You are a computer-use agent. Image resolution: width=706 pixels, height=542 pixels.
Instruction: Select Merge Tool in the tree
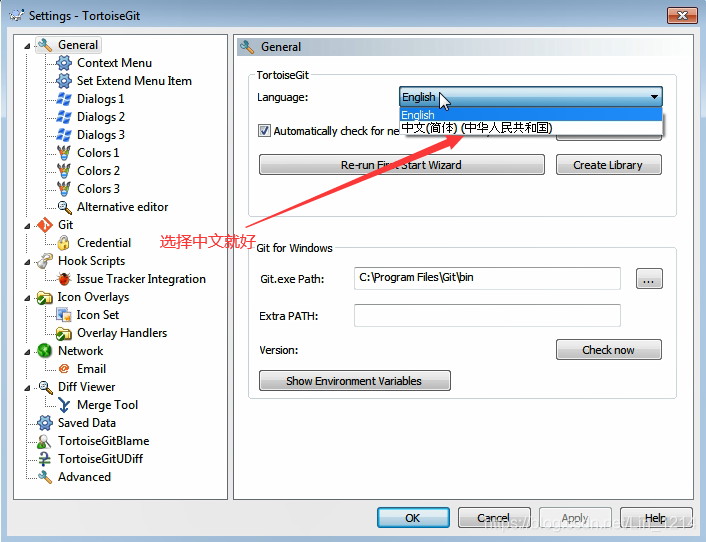[108, 405]
